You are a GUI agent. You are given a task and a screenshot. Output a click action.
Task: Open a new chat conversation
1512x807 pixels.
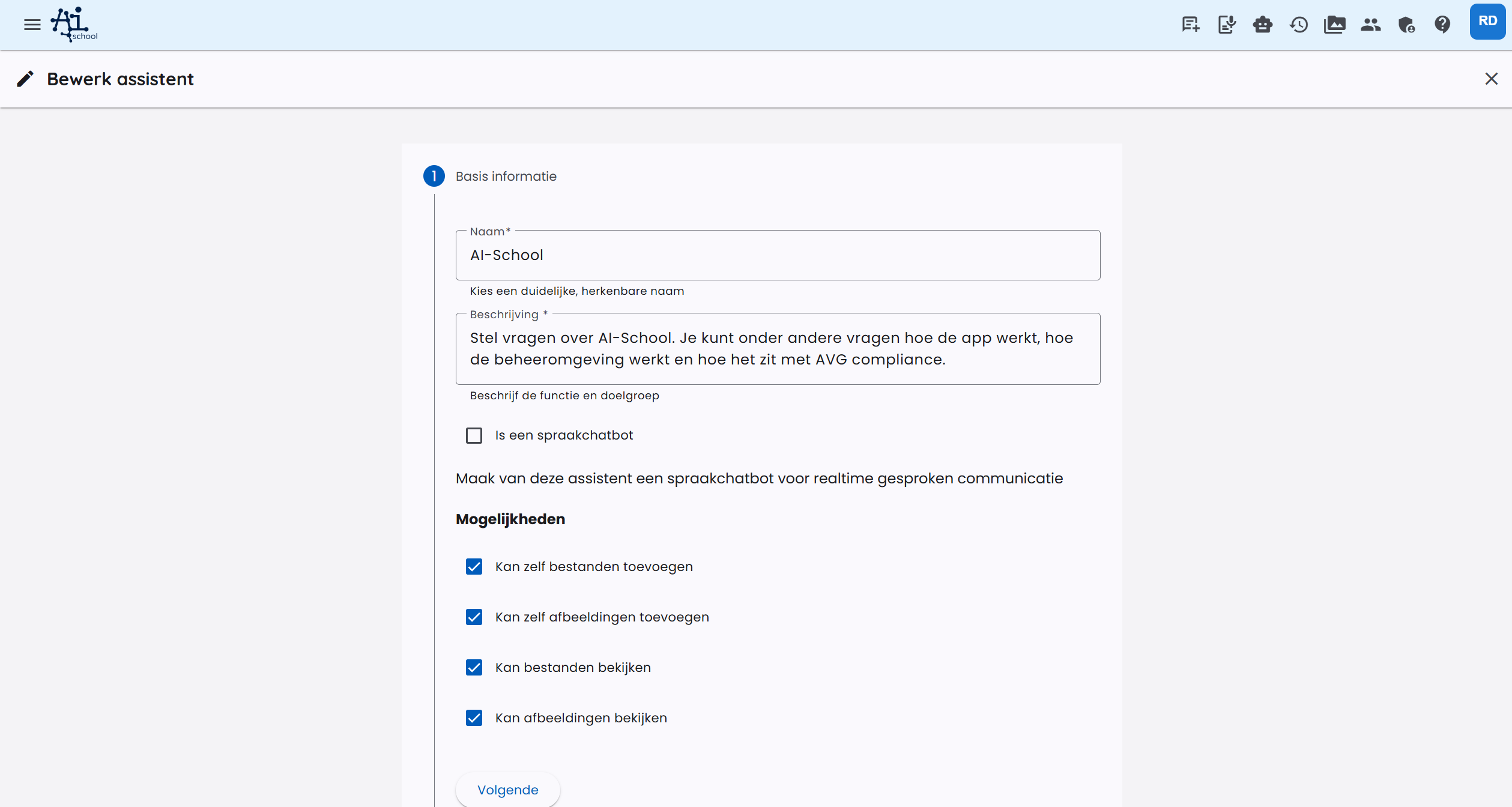[1190, 24]
